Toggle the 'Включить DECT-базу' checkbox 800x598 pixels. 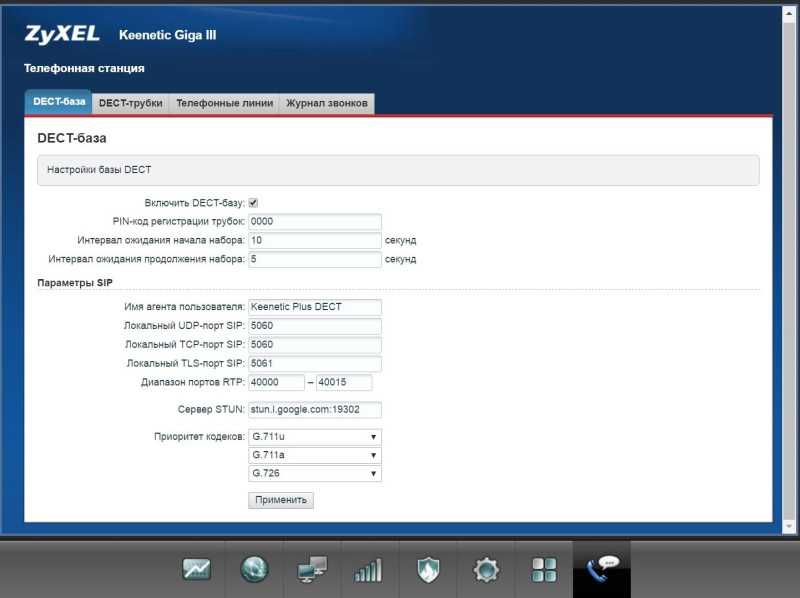[254, 203]
